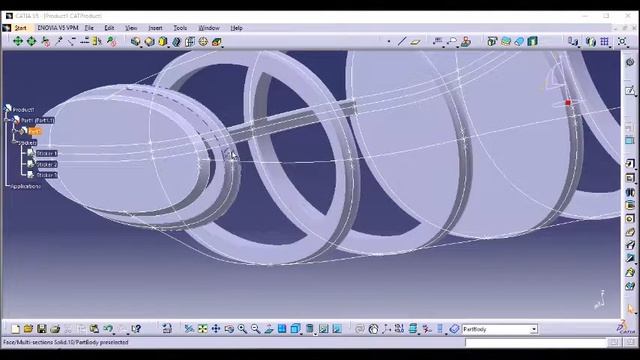Click the blue eraser-shaped surface icon
Viewport: 640px width, 360px height.
(x=519, y=41)
